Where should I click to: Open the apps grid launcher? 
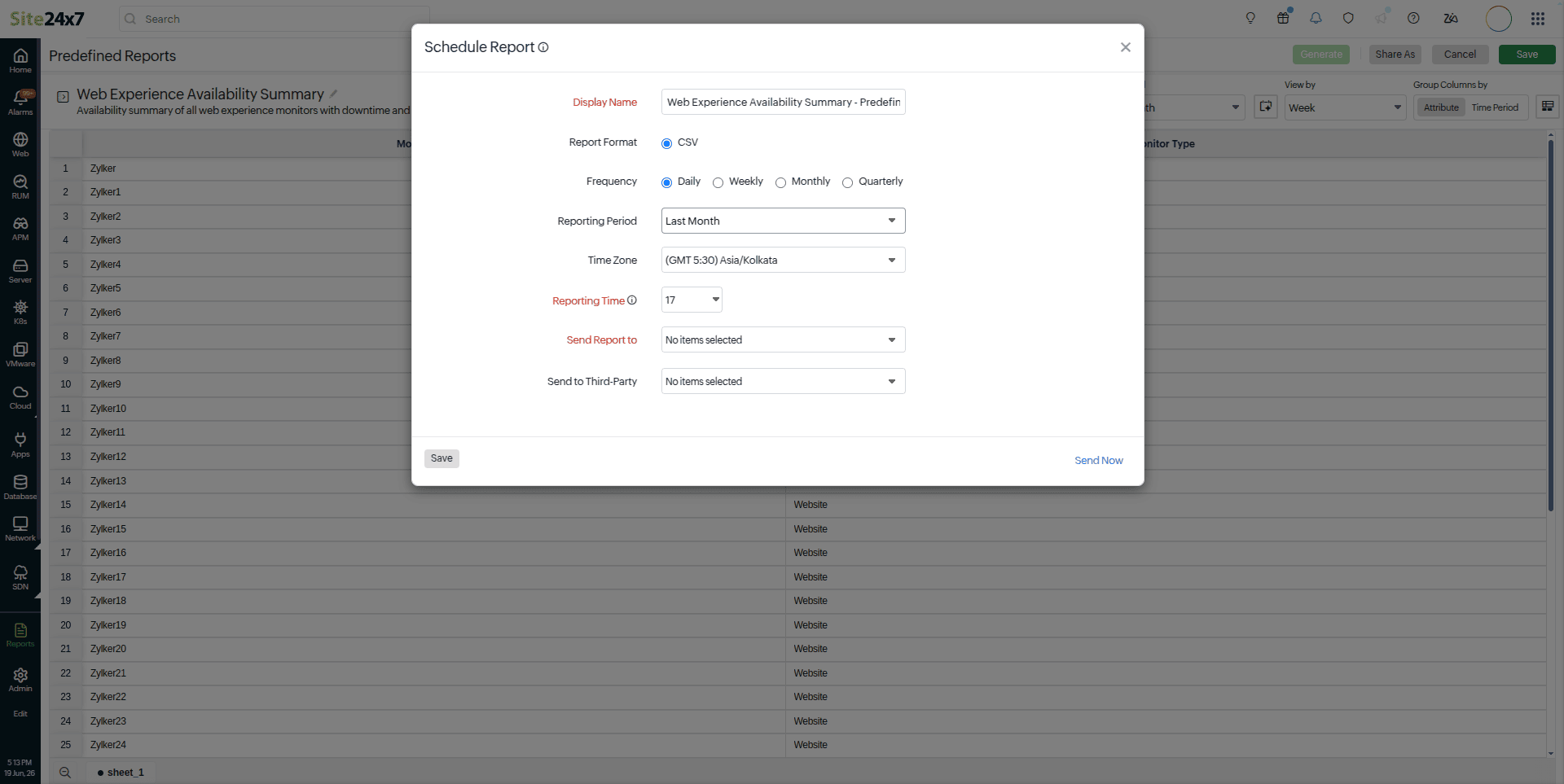click(x=1538, y=18)
